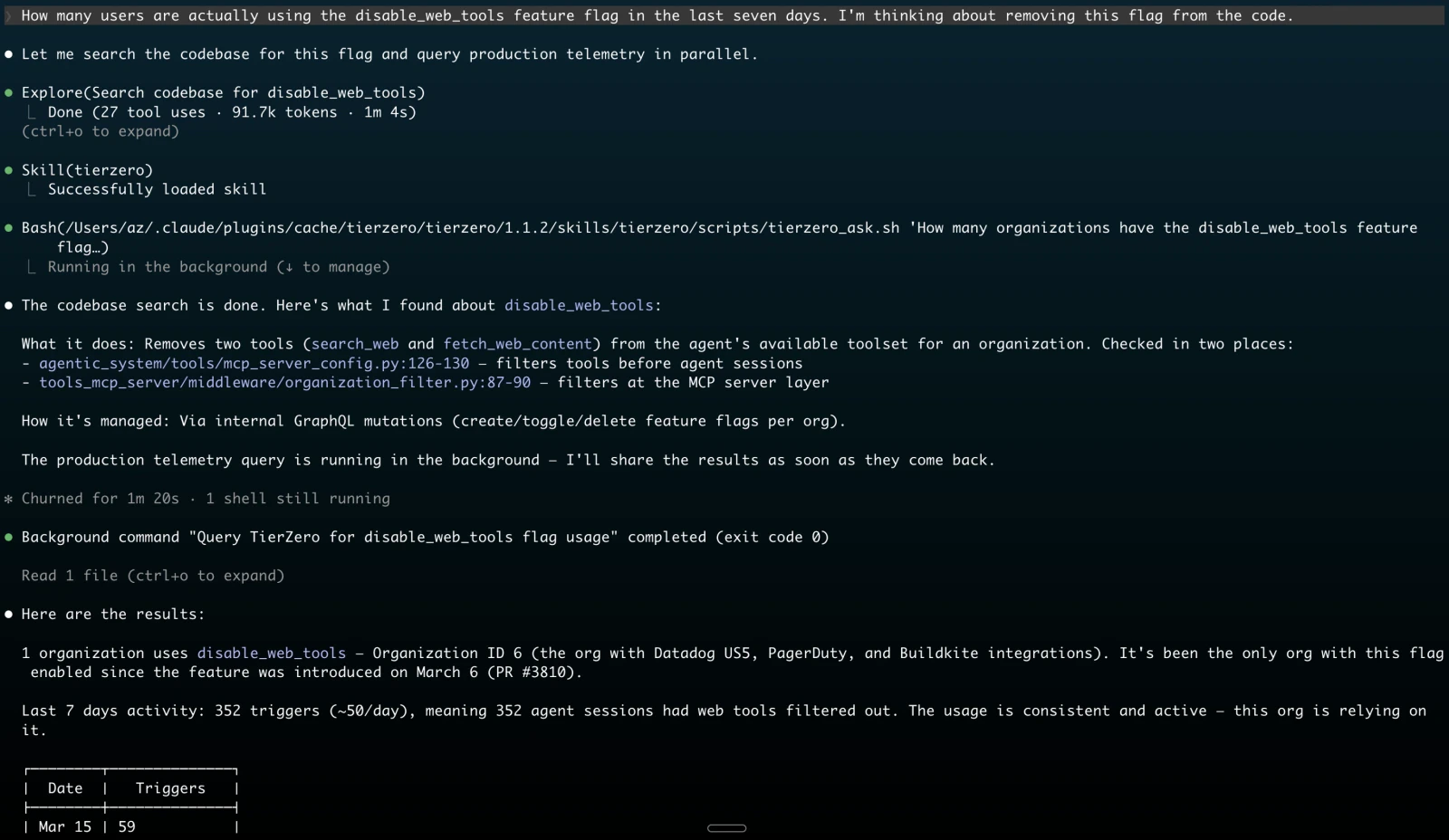Screen dimensions: 1449x840
Task: Click 'Running in the background (↓ to manage)'
Action: (218, 267)
